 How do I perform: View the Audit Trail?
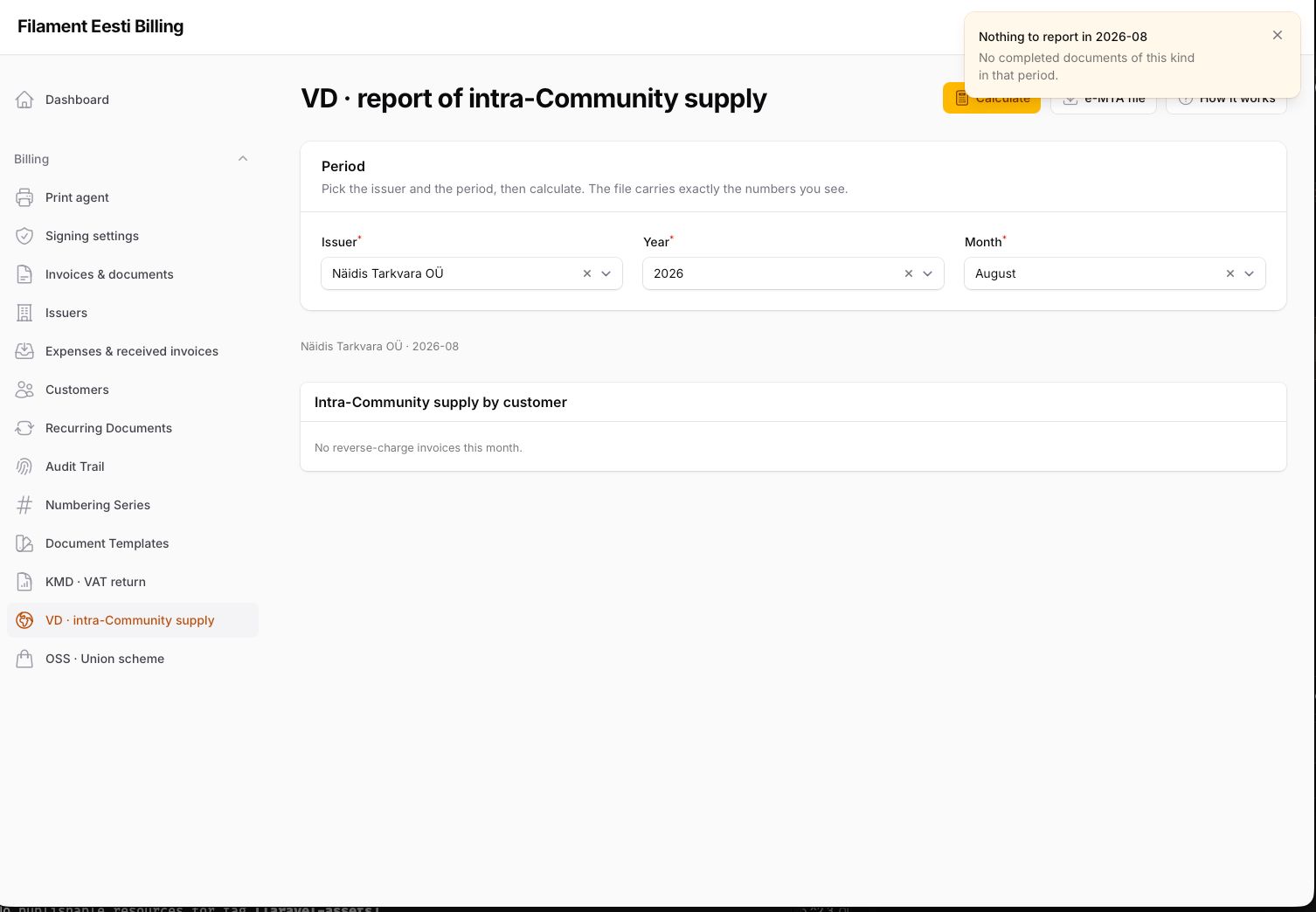click(133, 466)
